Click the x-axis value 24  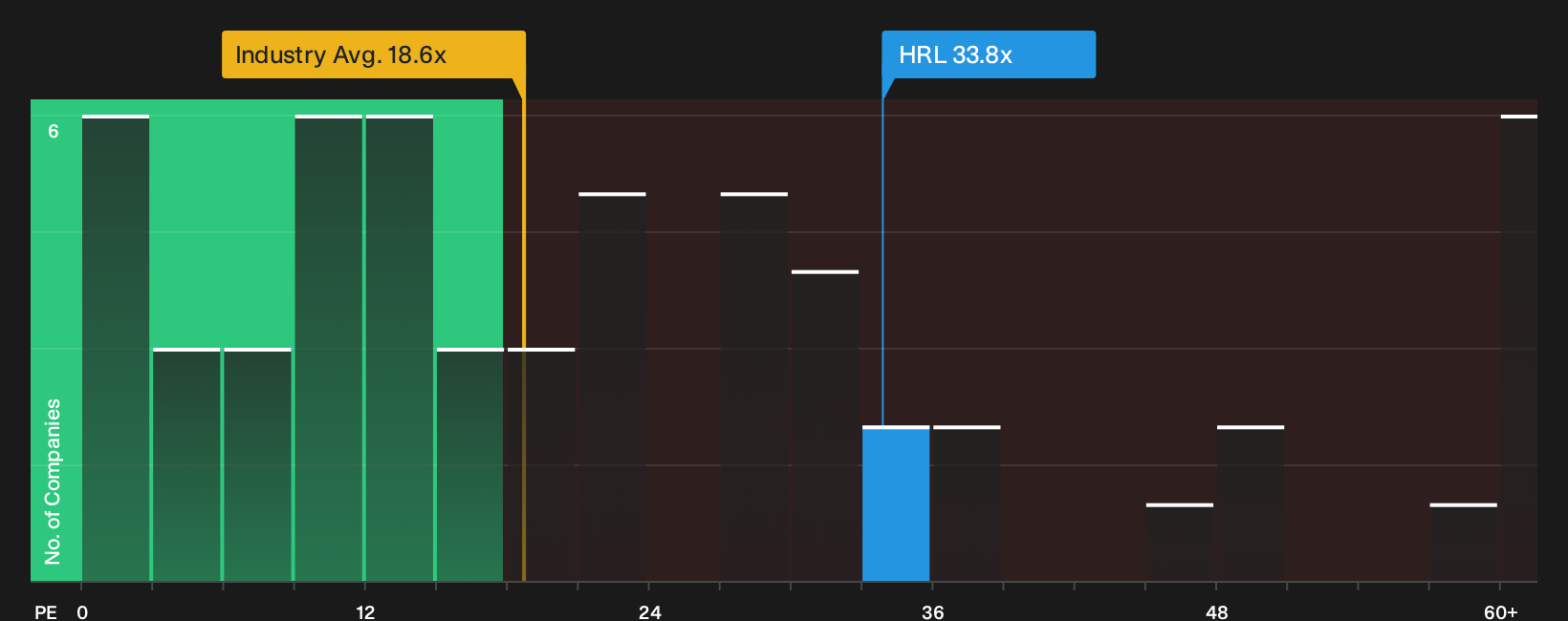649,611
